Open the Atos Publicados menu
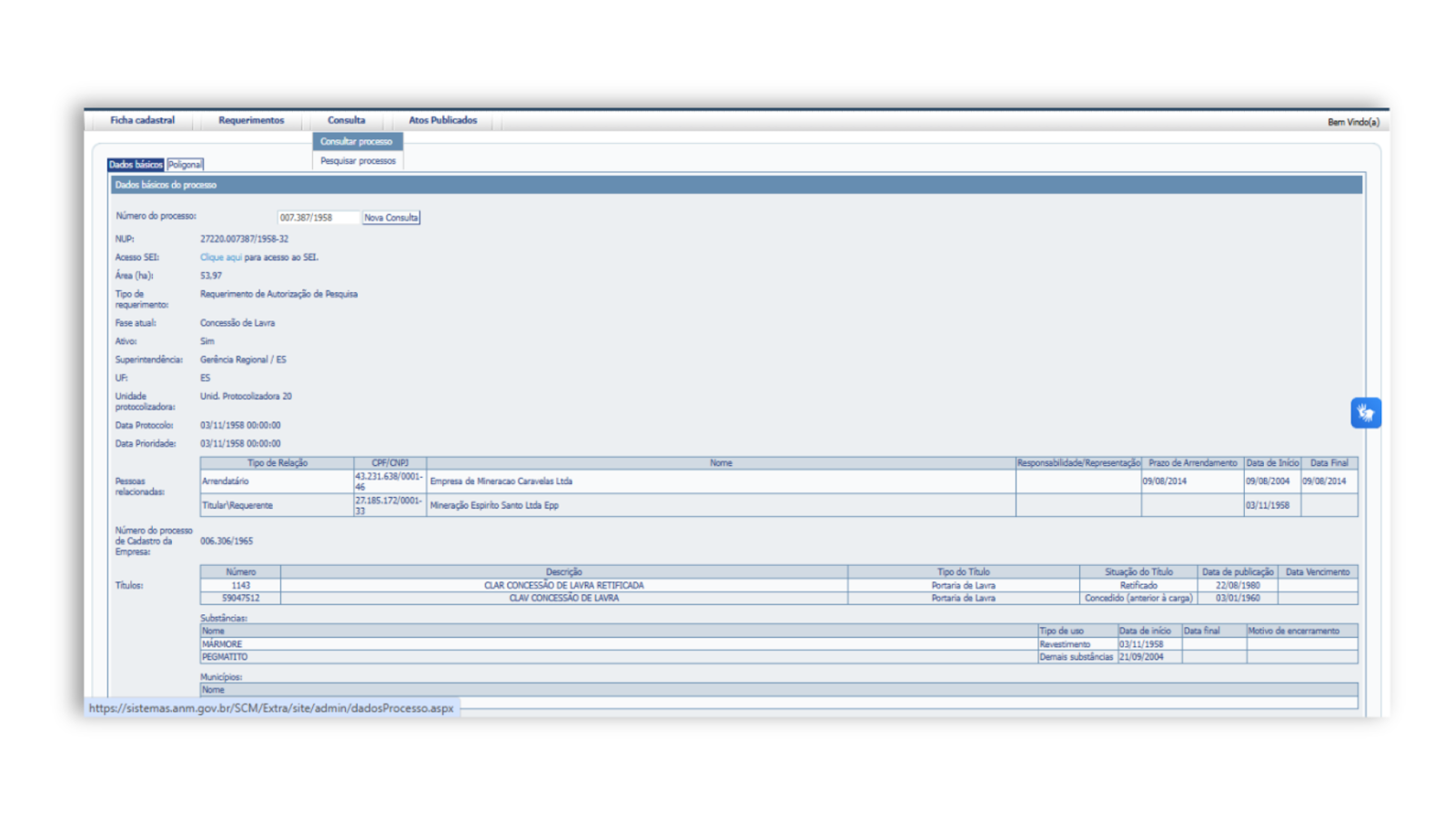The image size is (1456, 819). 443,120
